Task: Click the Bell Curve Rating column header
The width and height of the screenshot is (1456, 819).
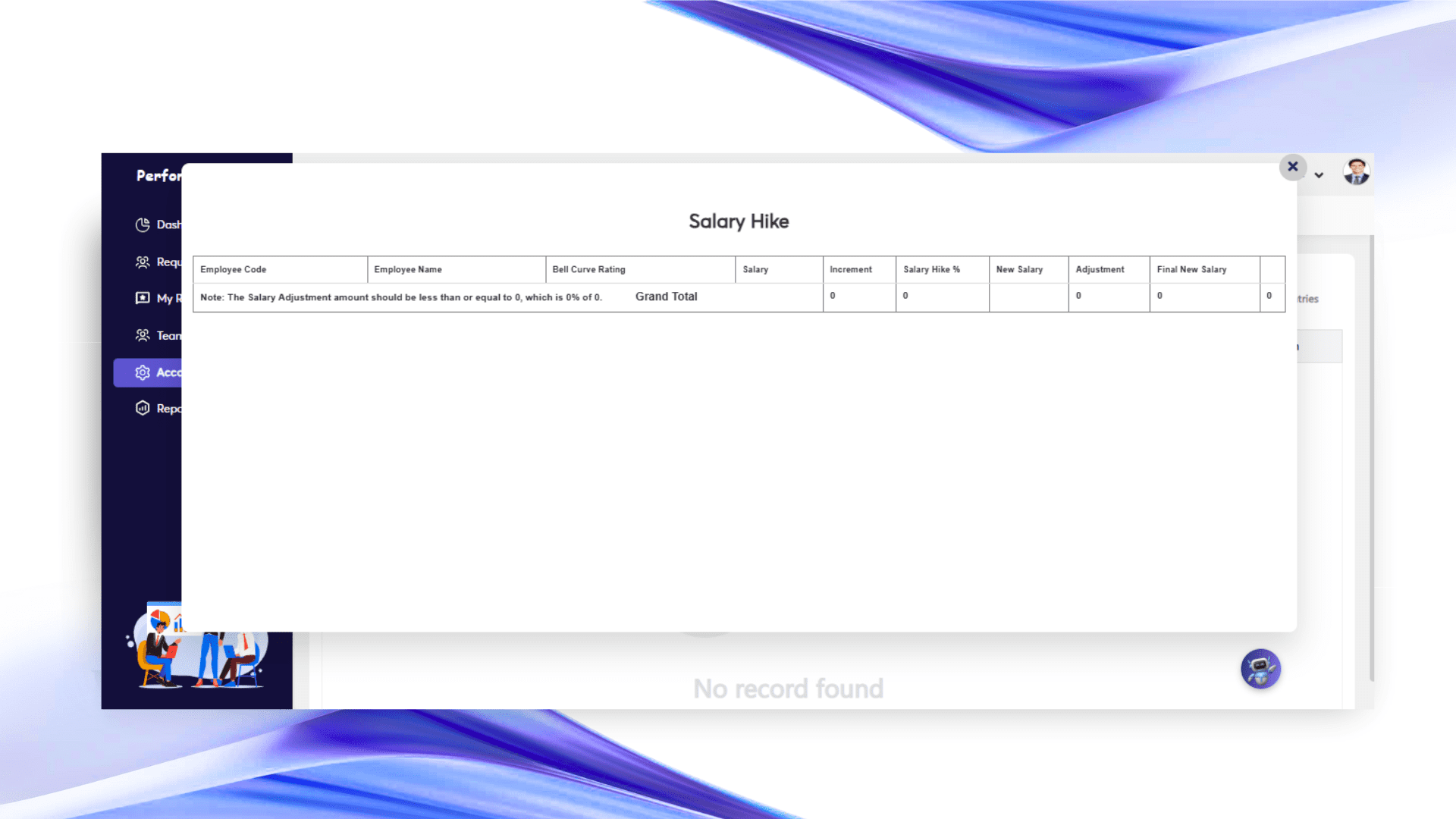Action: (589, 269)
